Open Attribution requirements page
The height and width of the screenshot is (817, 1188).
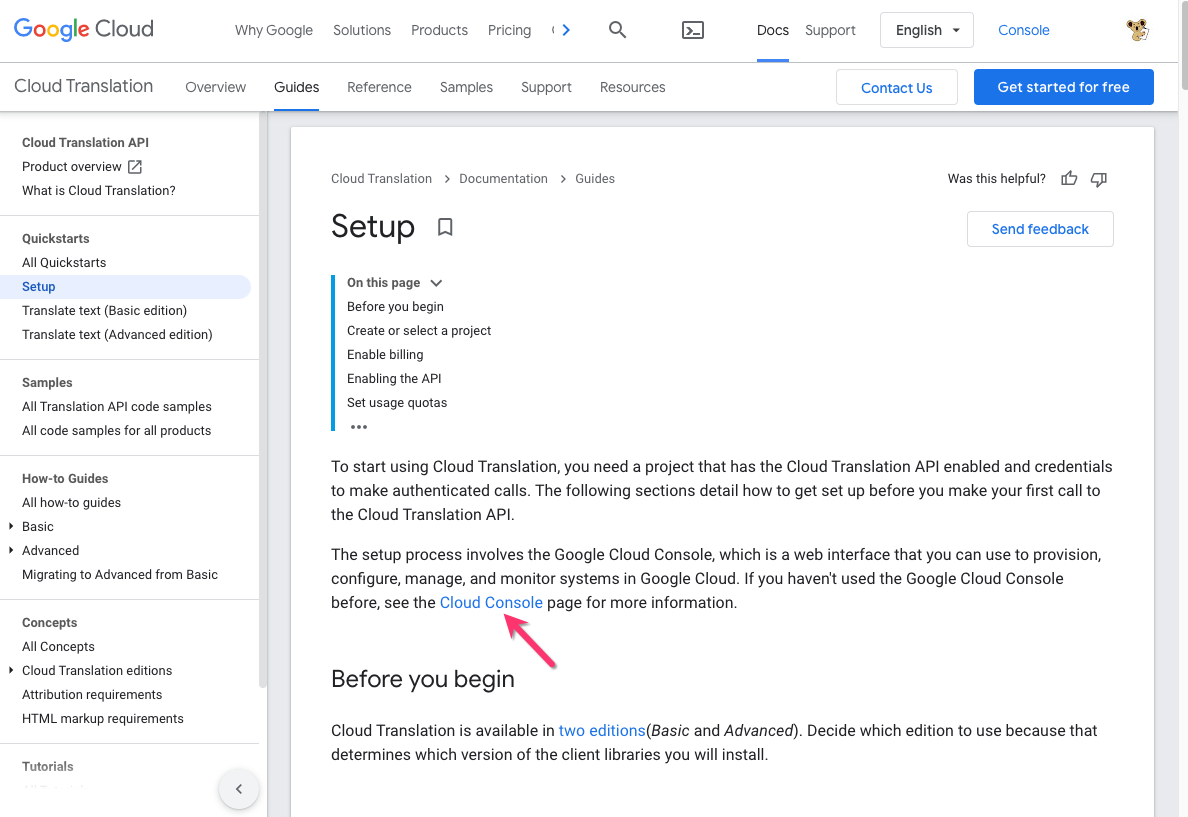(x=92, y=694)
